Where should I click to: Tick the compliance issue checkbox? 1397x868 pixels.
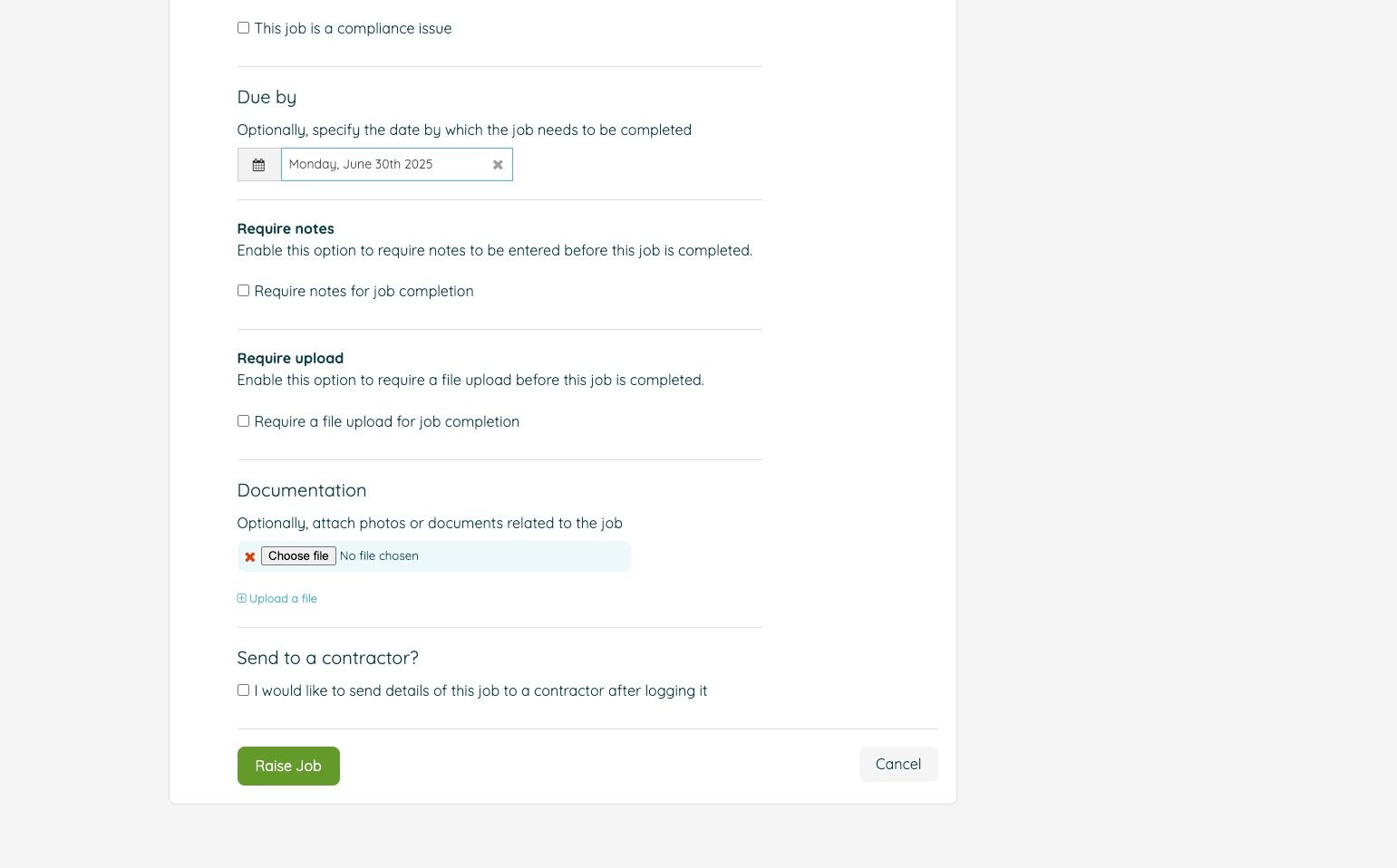tap(243, 28)
